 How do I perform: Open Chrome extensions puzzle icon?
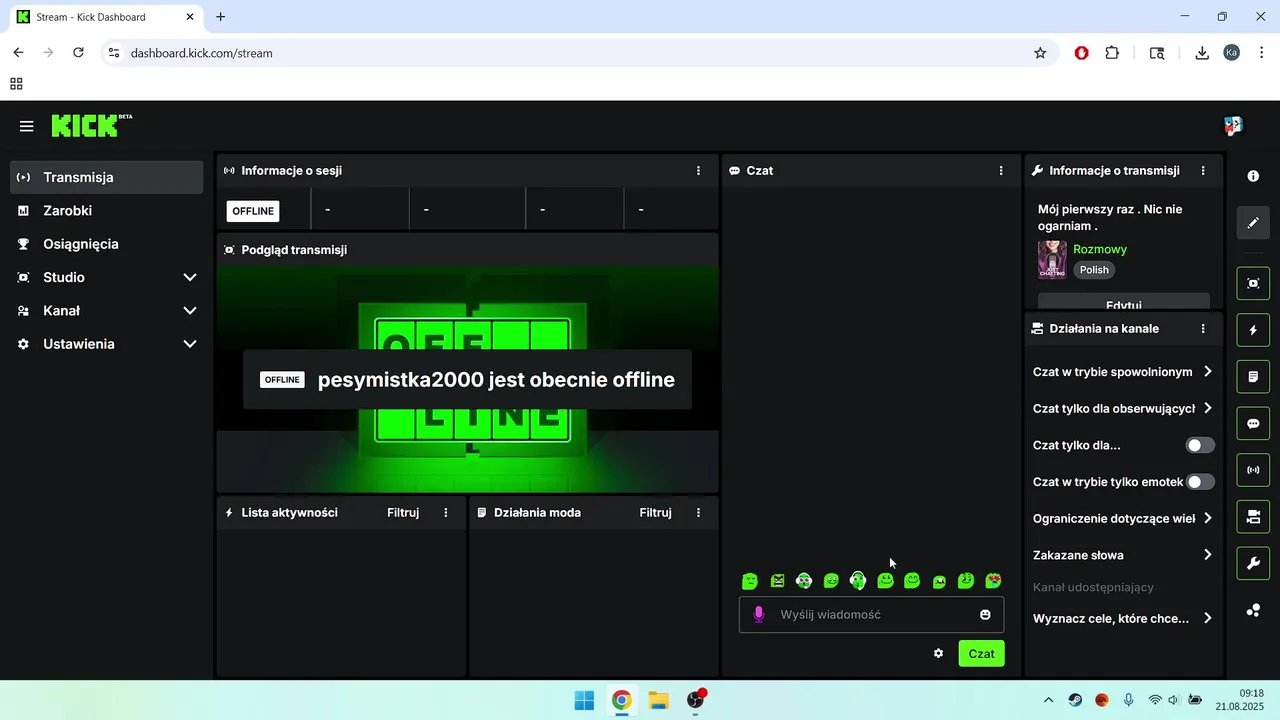[1112, 53]
